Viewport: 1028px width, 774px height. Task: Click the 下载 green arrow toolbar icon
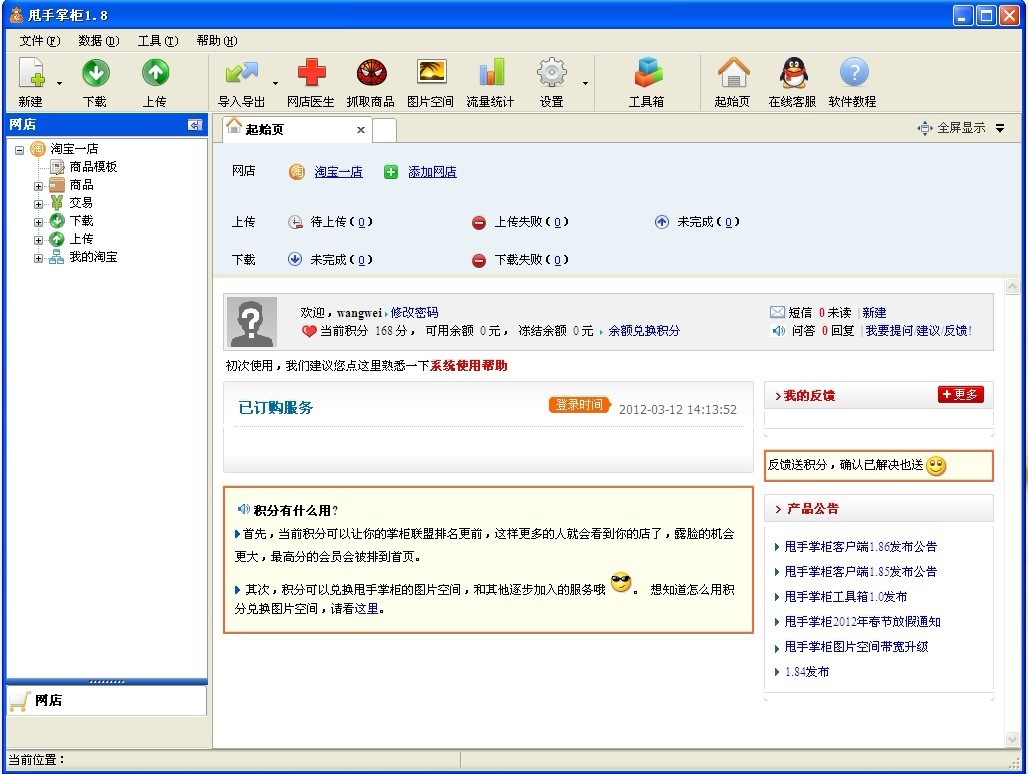(x=95, y=74)
